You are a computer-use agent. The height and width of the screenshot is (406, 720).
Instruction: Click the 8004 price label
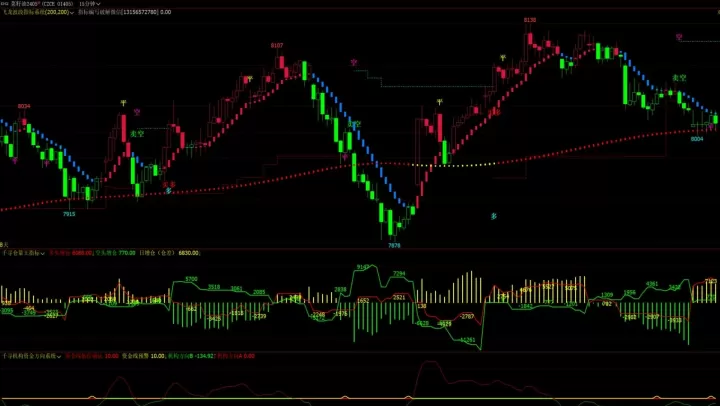point(697,139)
